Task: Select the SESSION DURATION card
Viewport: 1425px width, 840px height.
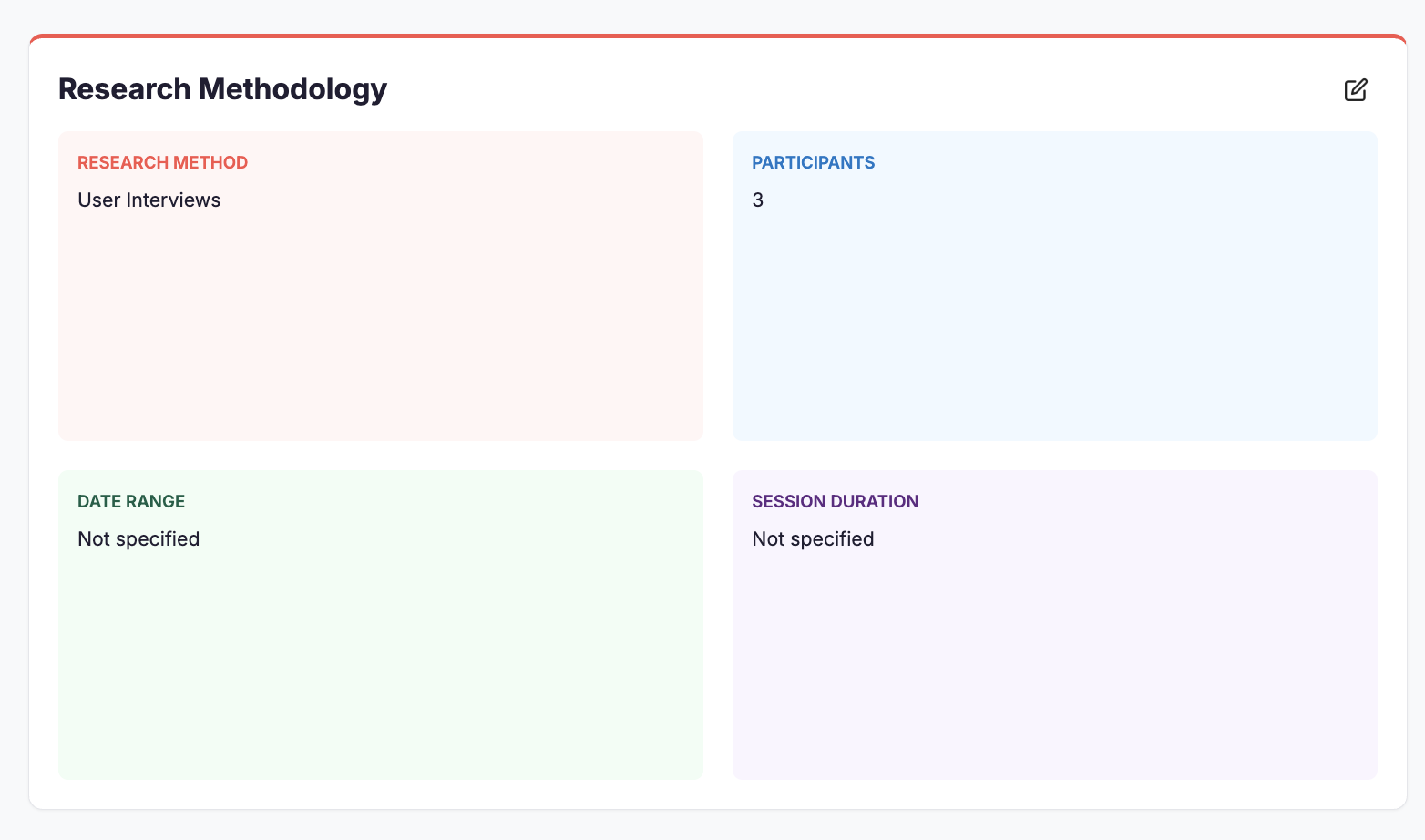Action: click(1054, 624)
